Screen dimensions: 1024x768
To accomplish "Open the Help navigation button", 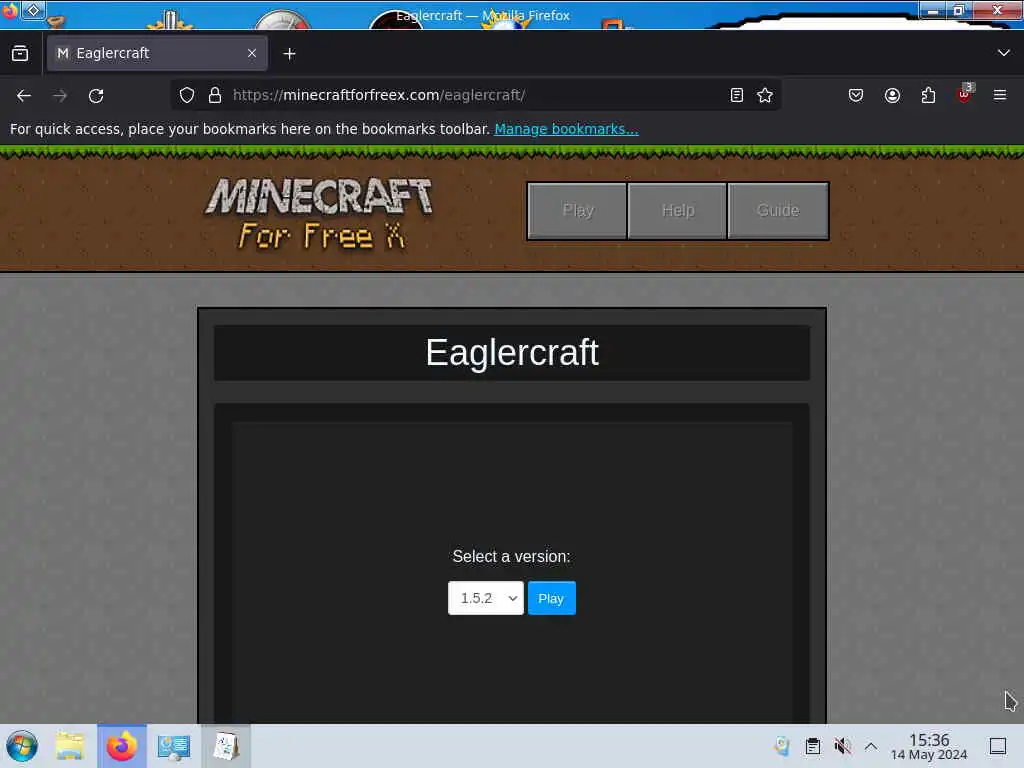I will coord(677,210).
